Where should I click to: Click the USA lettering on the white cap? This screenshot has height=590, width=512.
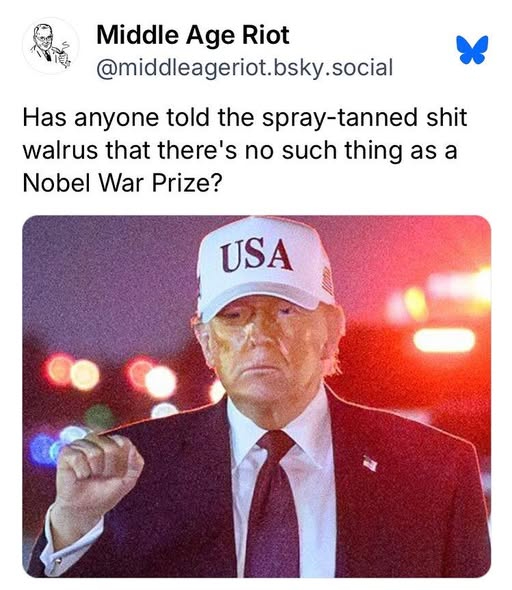(x=257, y=255)
